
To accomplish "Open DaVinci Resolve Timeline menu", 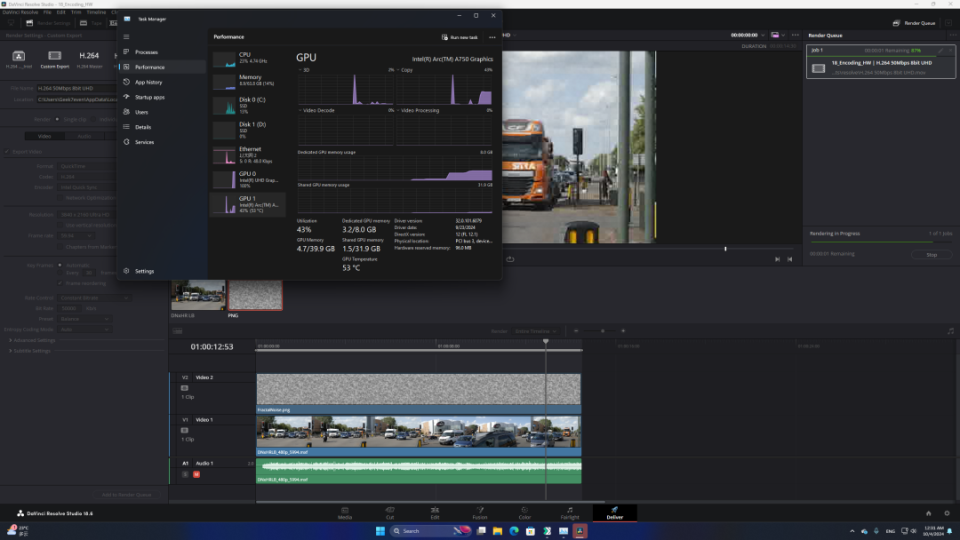I will (x=96, y=12).
